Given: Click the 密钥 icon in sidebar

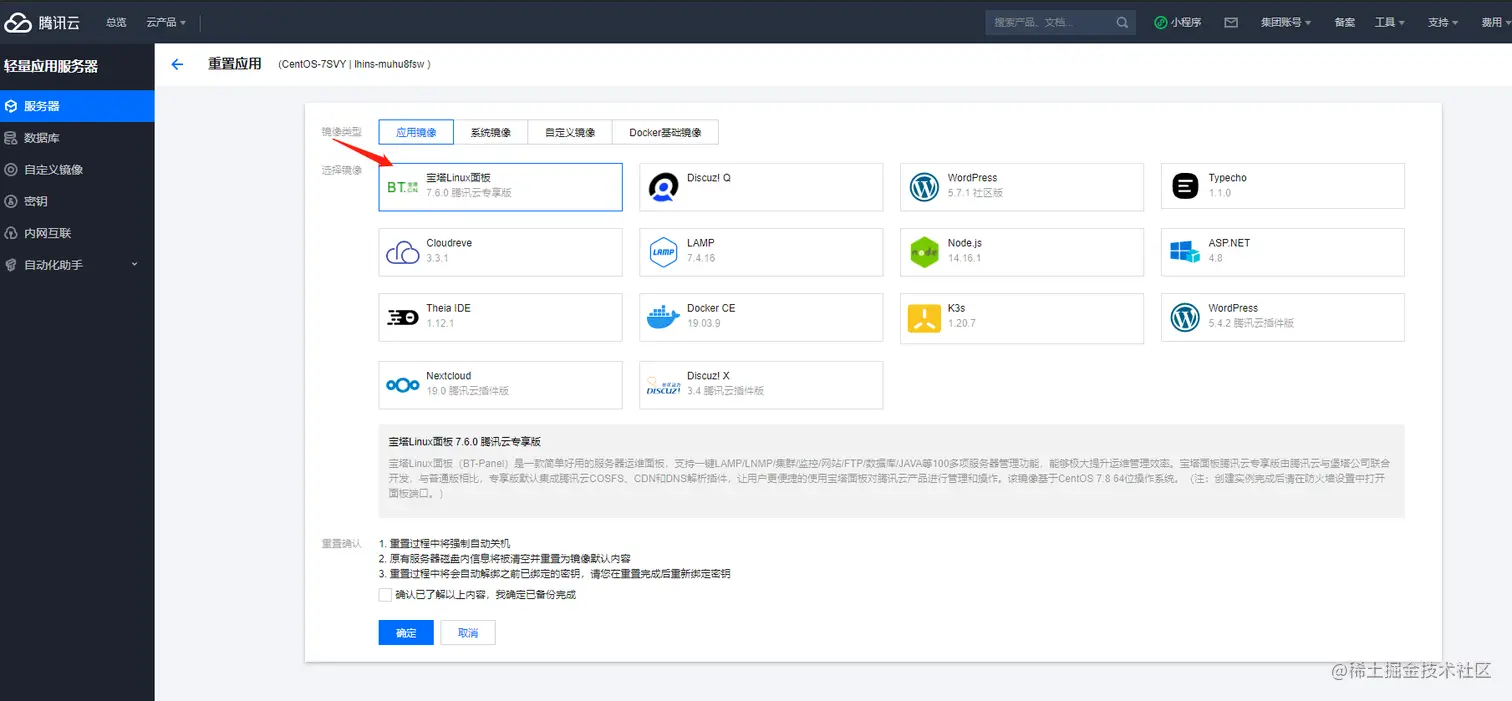Looking at the screenshot, I should pyautogui.click(x=11, y=201).
